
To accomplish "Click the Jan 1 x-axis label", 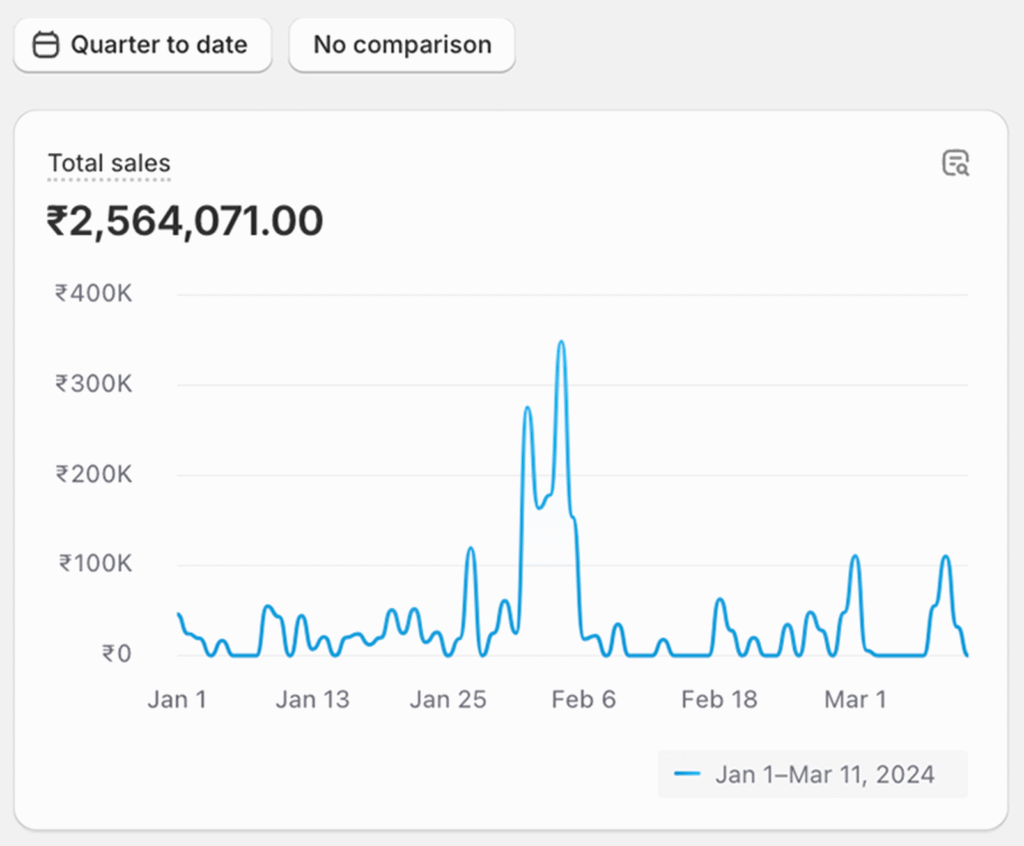I will (x=177, y=699).
